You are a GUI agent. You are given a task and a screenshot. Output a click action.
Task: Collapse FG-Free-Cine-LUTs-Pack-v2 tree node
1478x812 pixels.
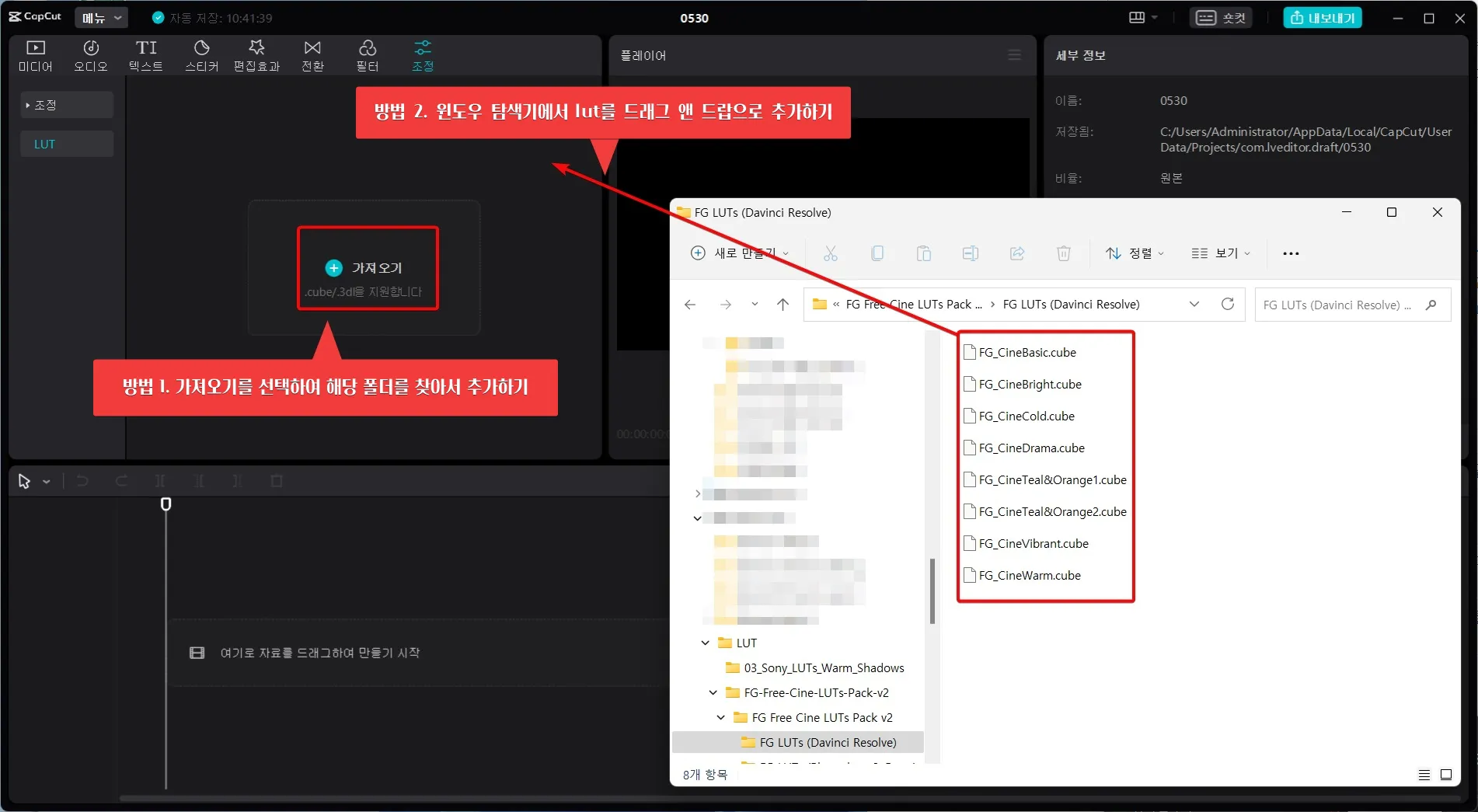(x=713, y=692)
